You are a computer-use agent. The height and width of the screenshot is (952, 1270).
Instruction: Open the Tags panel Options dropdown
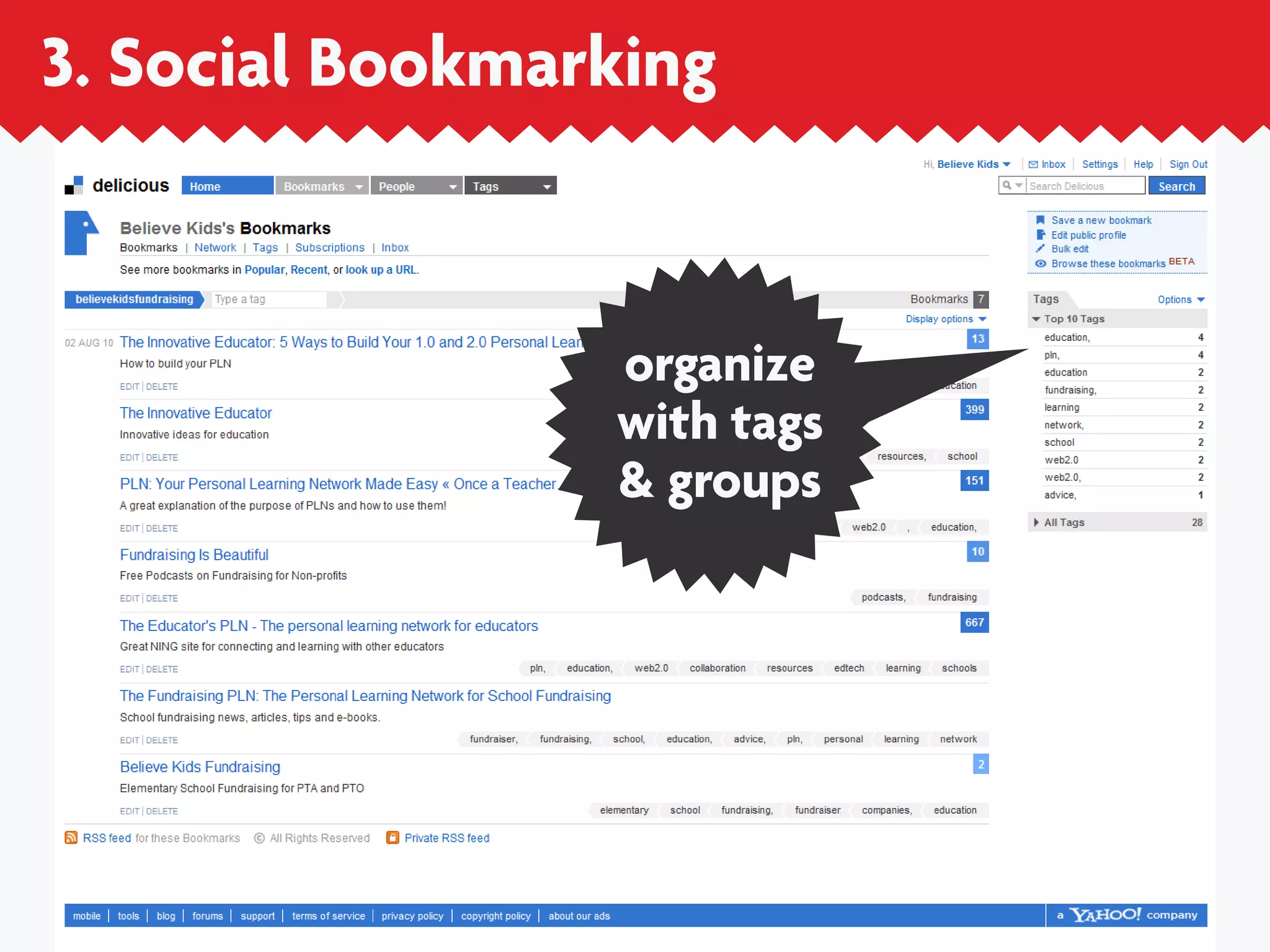click(1181, 299)
